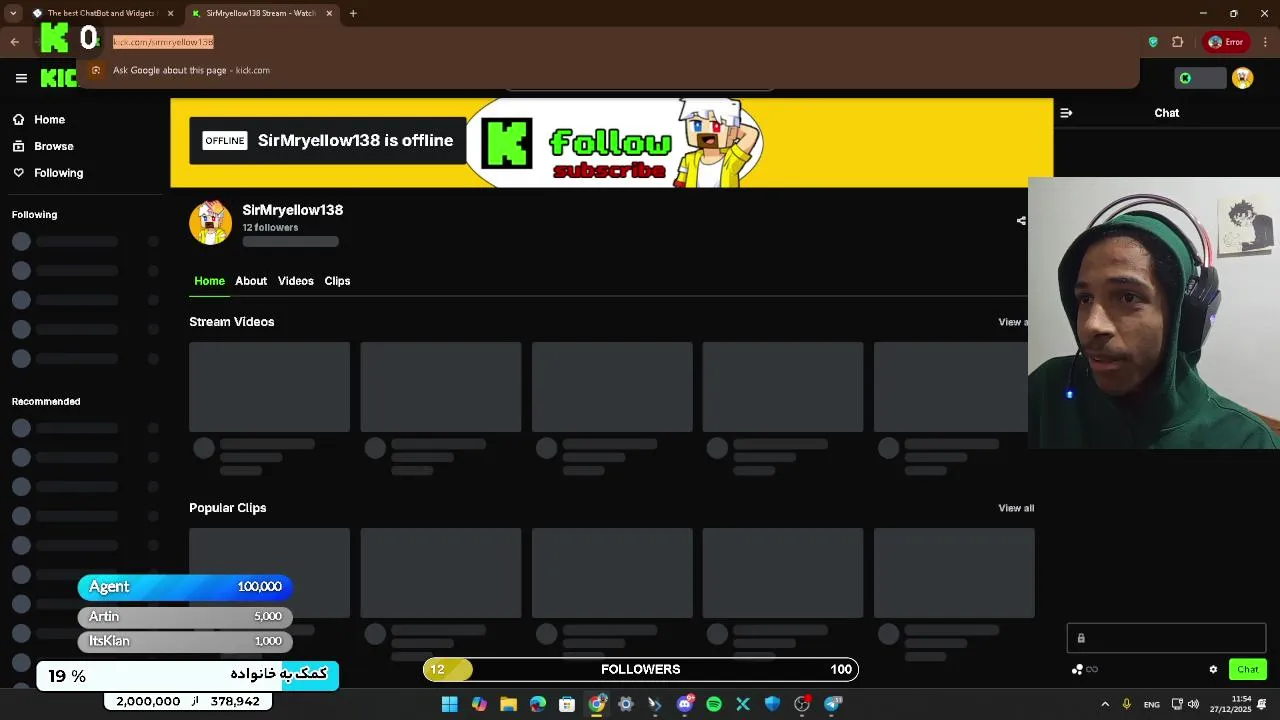Open Windows Security shield in taskbar
1280x720 pixels.
point(772,704)
